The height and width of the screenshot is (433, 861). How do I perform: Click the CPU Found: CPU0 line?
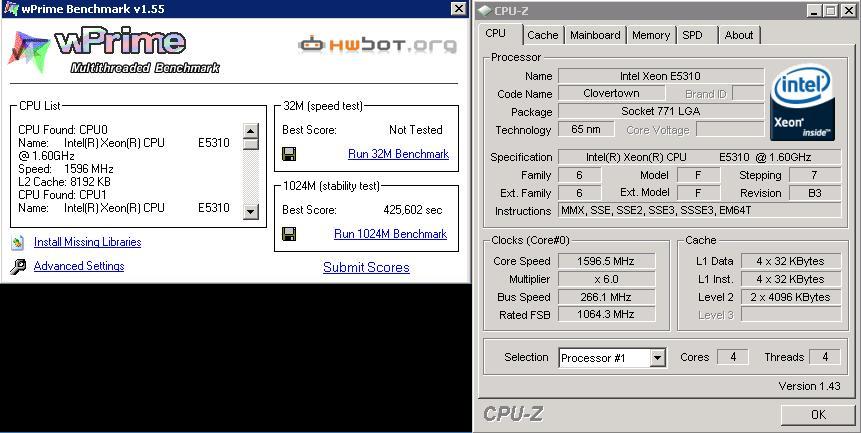(x=63, y=130)
